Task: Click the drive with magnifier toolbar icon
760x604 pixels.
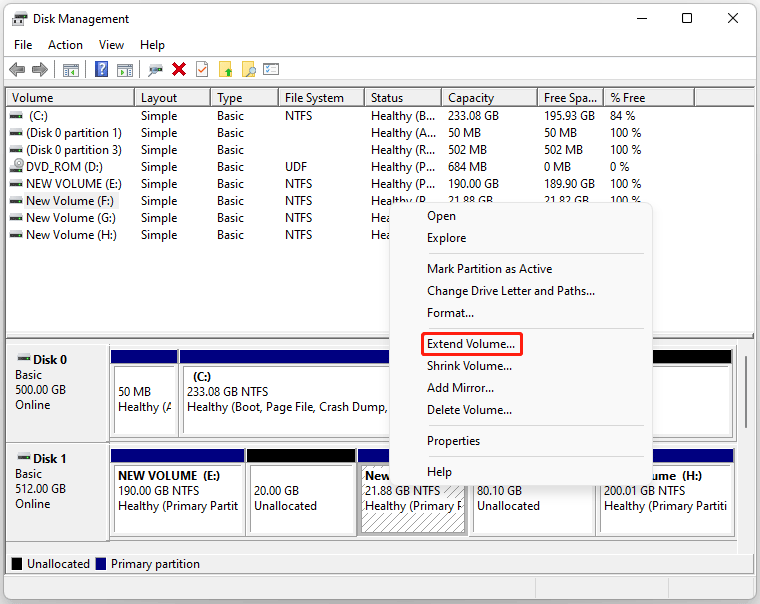Action: tap(155, 70)
